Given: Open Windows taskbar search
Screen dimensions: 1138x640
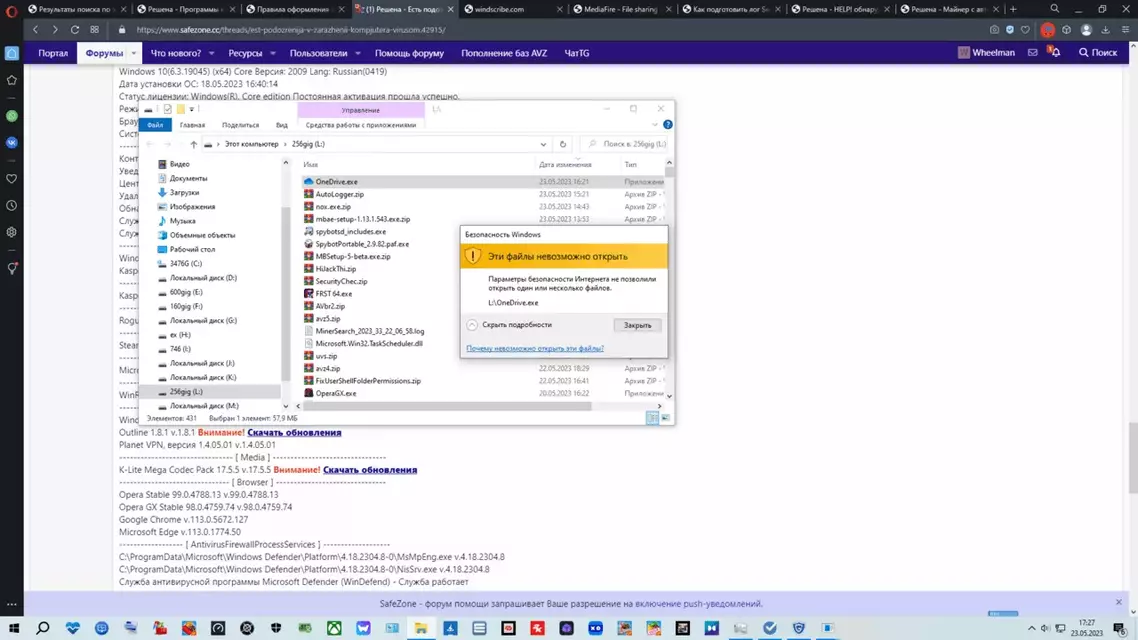Looking at the screenshot, I should (43, 628).
